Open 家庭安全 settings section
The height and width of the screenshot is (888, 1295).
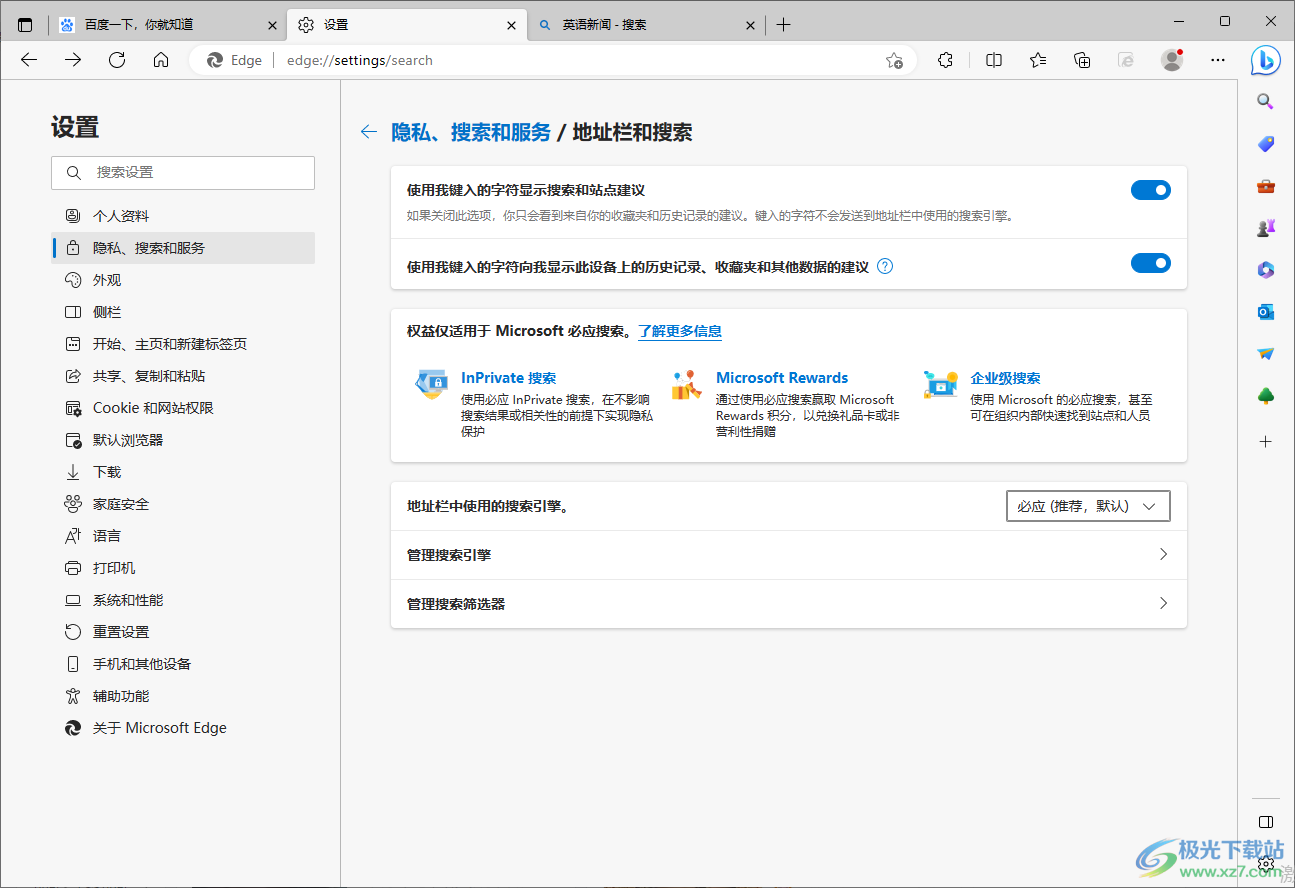point(183,504)
